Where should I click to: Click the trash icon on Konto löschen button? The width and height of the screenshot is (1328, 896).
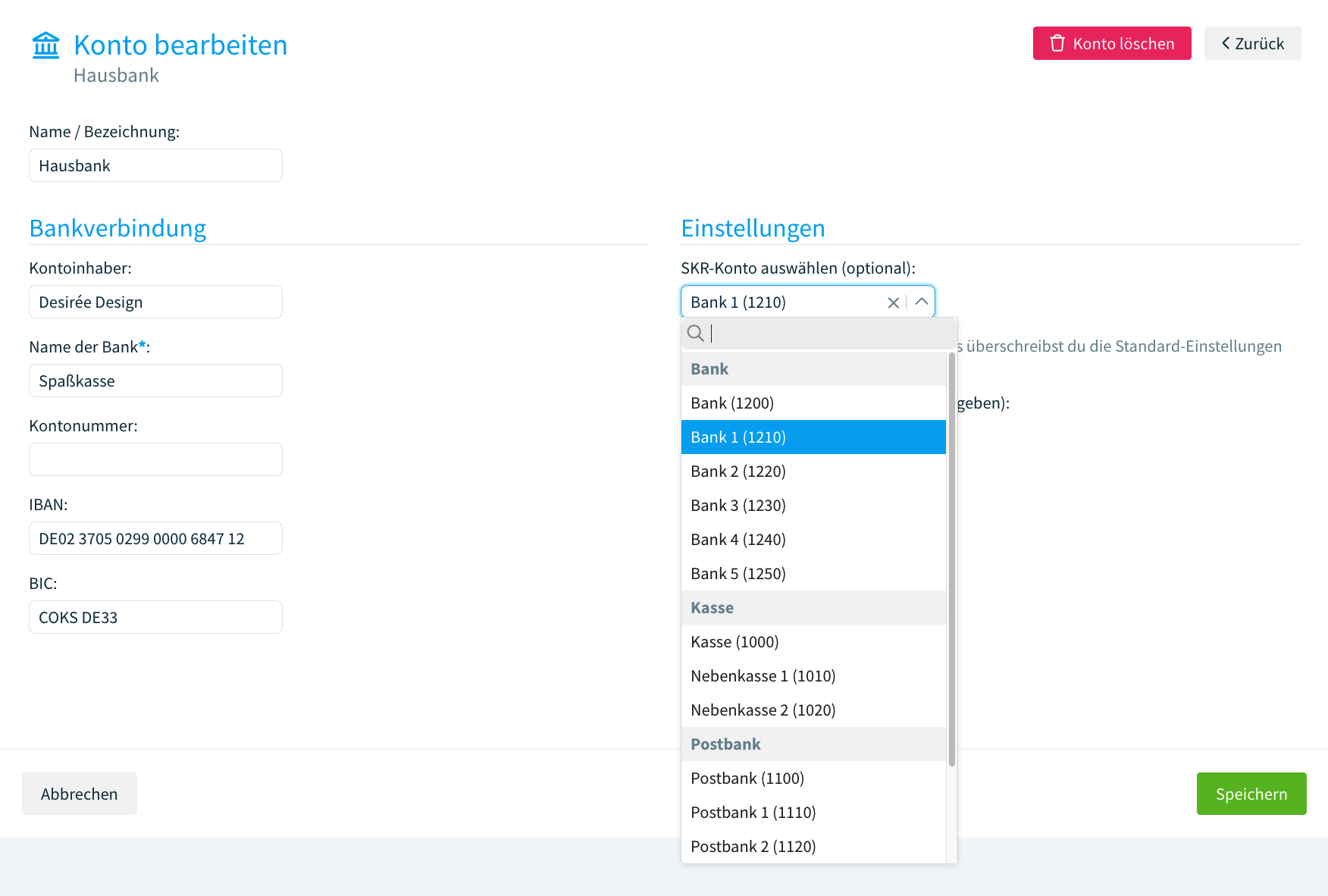pos(1057,43)
